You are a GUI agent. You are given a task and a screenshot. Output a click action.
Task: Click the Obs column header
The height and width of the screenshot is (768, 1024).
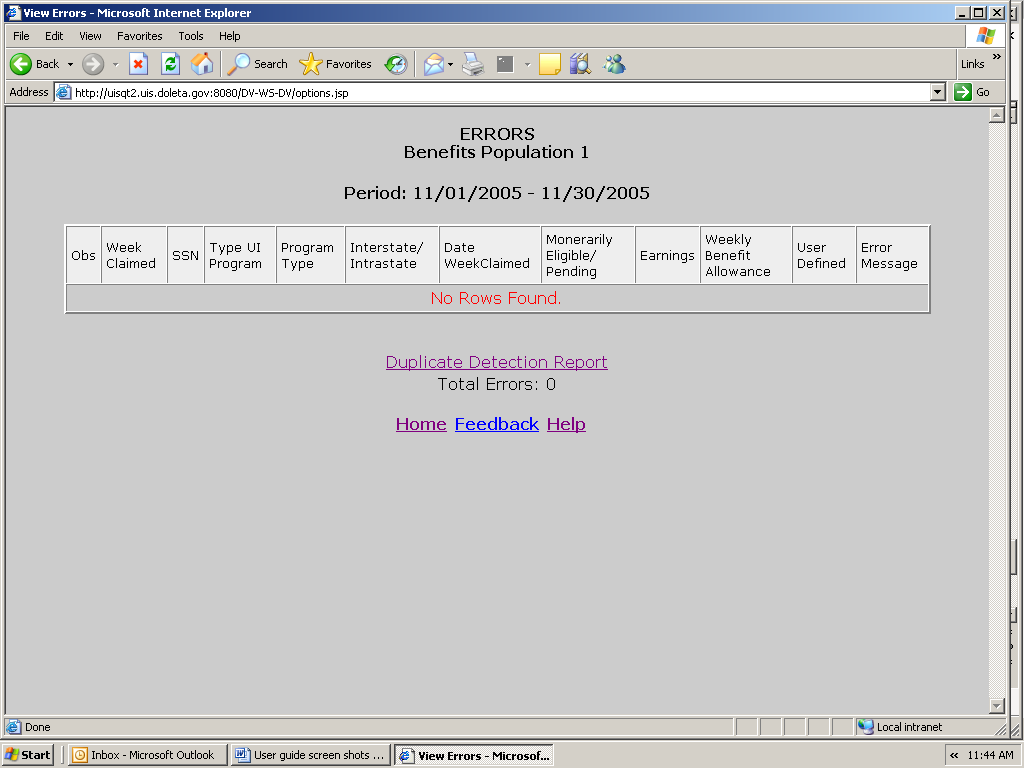tap(84, 255)
